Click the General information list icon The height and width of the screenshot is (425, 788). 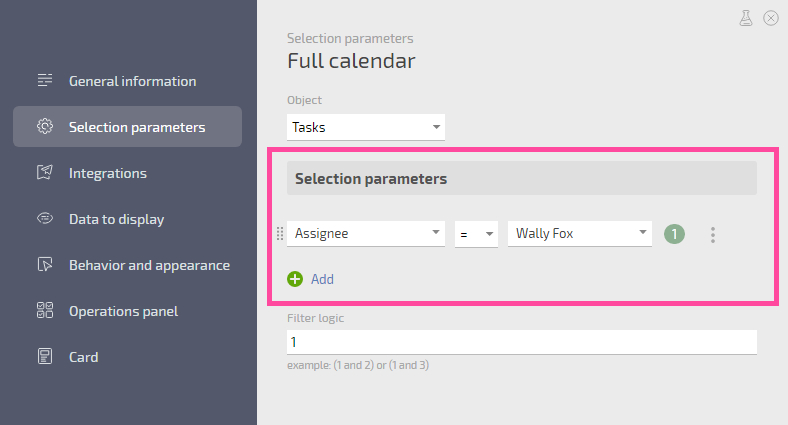[x=45, y=80]
